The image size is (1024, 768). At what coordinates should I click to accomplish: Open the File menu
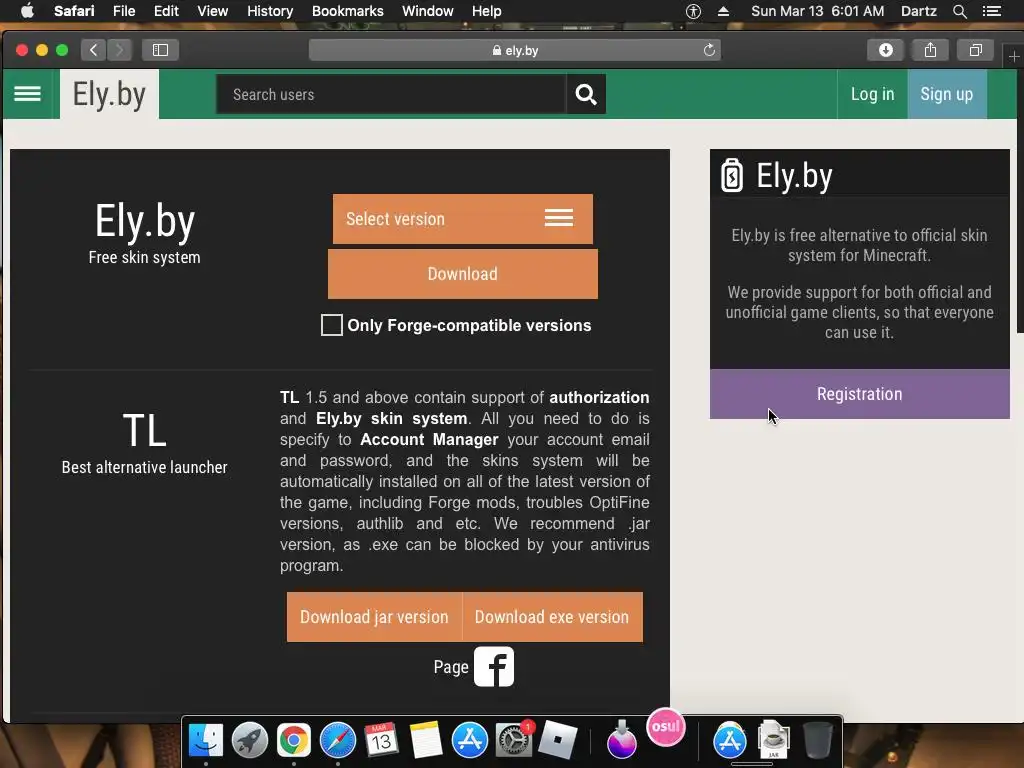(124, 11)
